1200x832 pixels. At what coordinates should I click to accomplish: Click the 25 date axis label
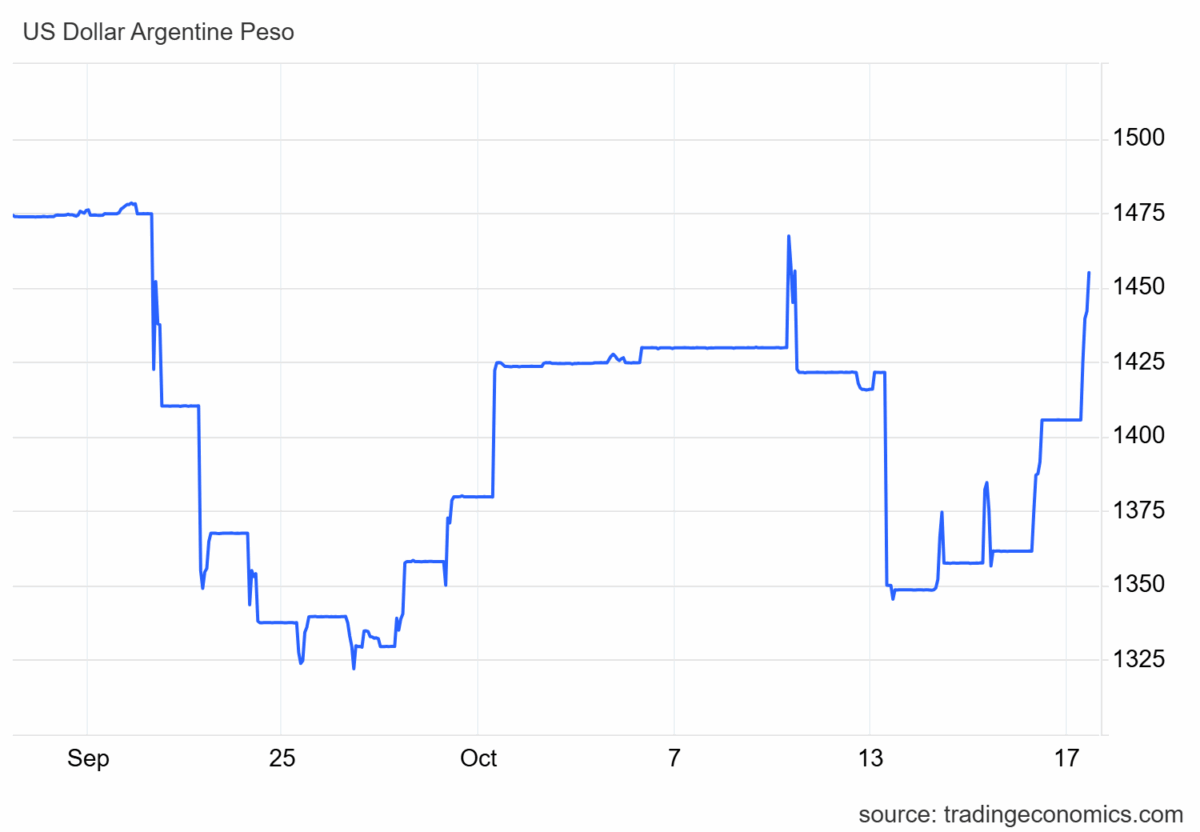pyautogui.click(x=282, y=759)
